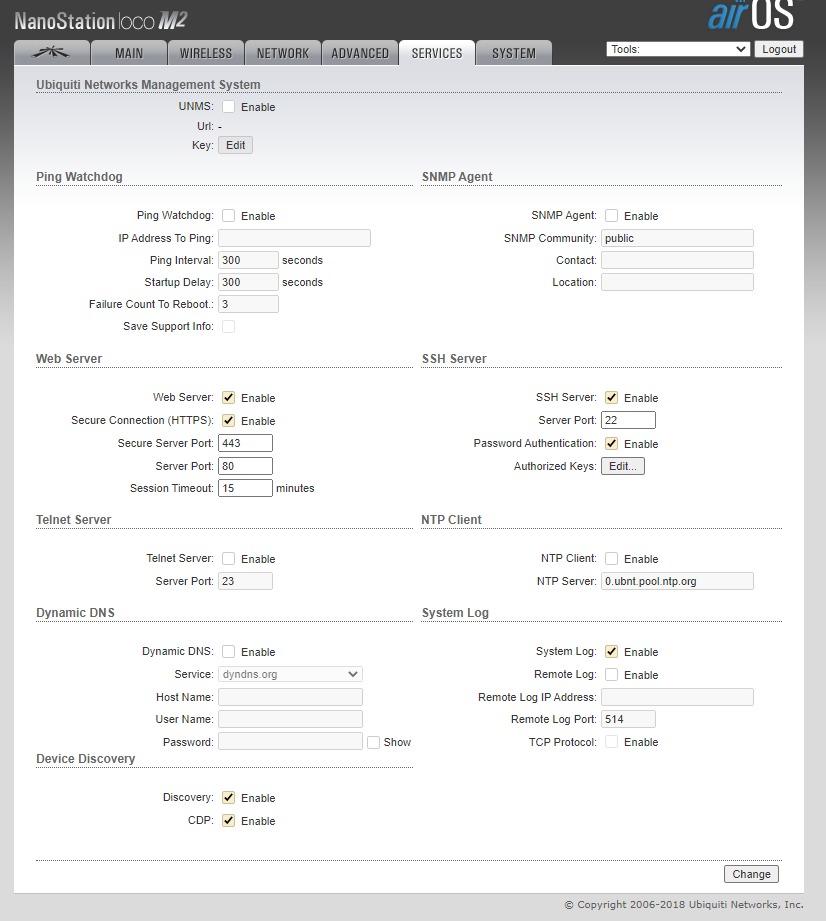Click the Dynamic DNS Host Name field
The width and height of the screenshot is (826, 921).
(x=290, y=697)
